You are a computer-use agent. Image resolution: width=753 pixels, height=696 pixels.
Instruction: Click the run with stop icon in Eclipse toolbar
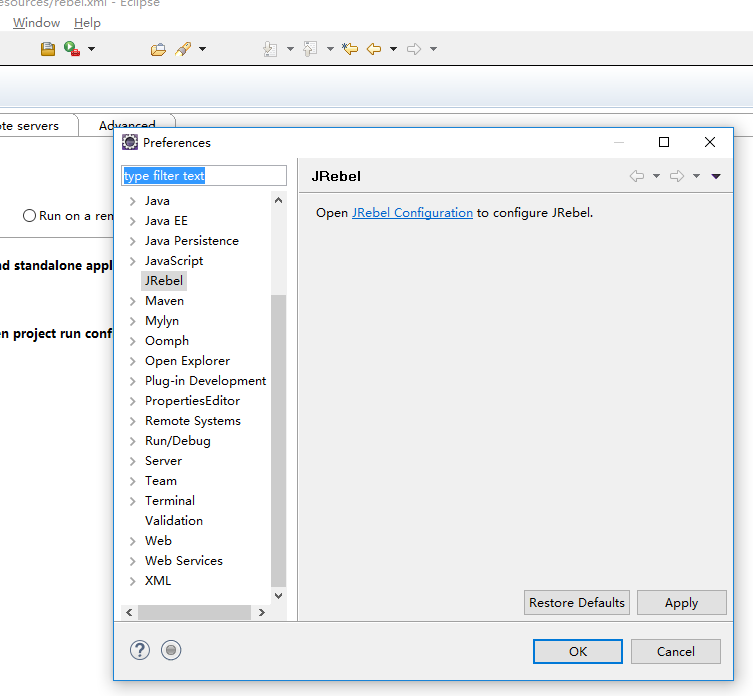tap(72, 49)
